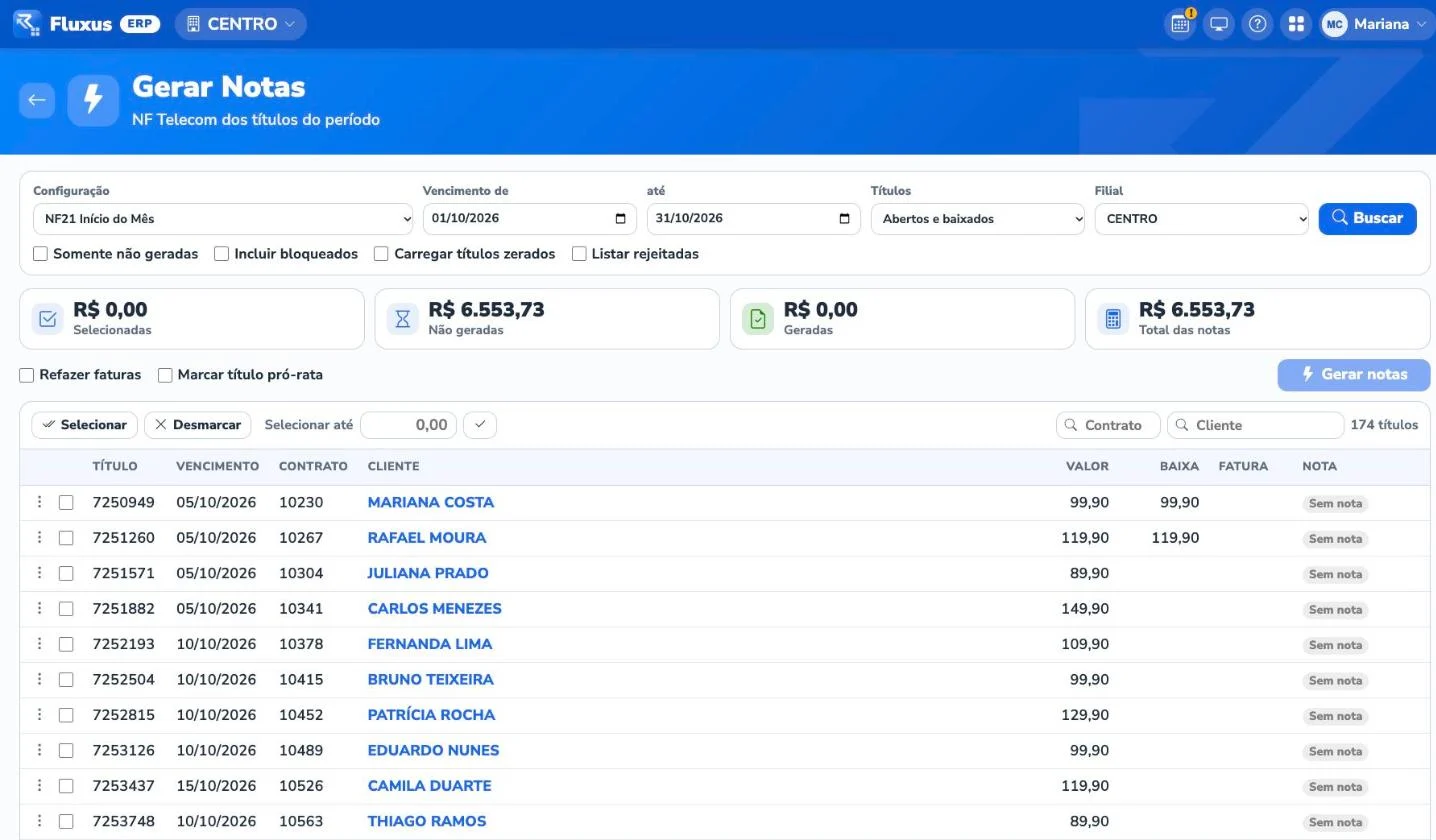Click the checkmark icon next to Selecionar até
1436x840 pixels.
tap(480, 425)
